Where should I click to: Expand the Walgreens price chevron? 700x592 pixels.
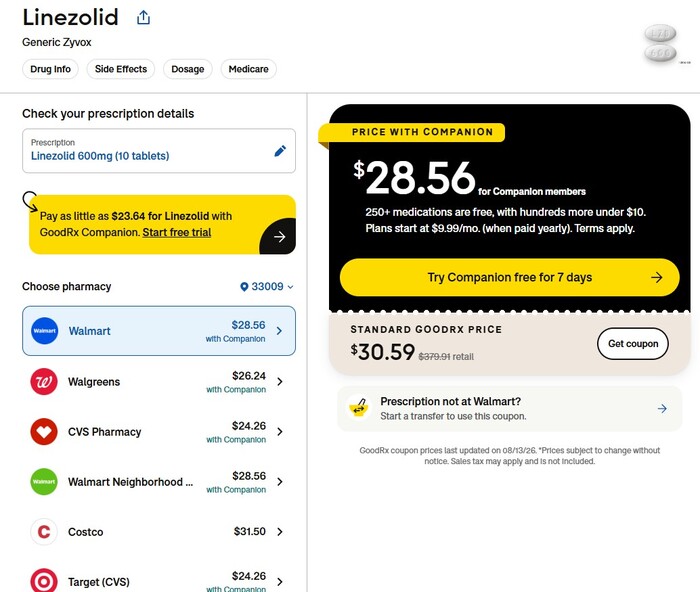(280, 382)
